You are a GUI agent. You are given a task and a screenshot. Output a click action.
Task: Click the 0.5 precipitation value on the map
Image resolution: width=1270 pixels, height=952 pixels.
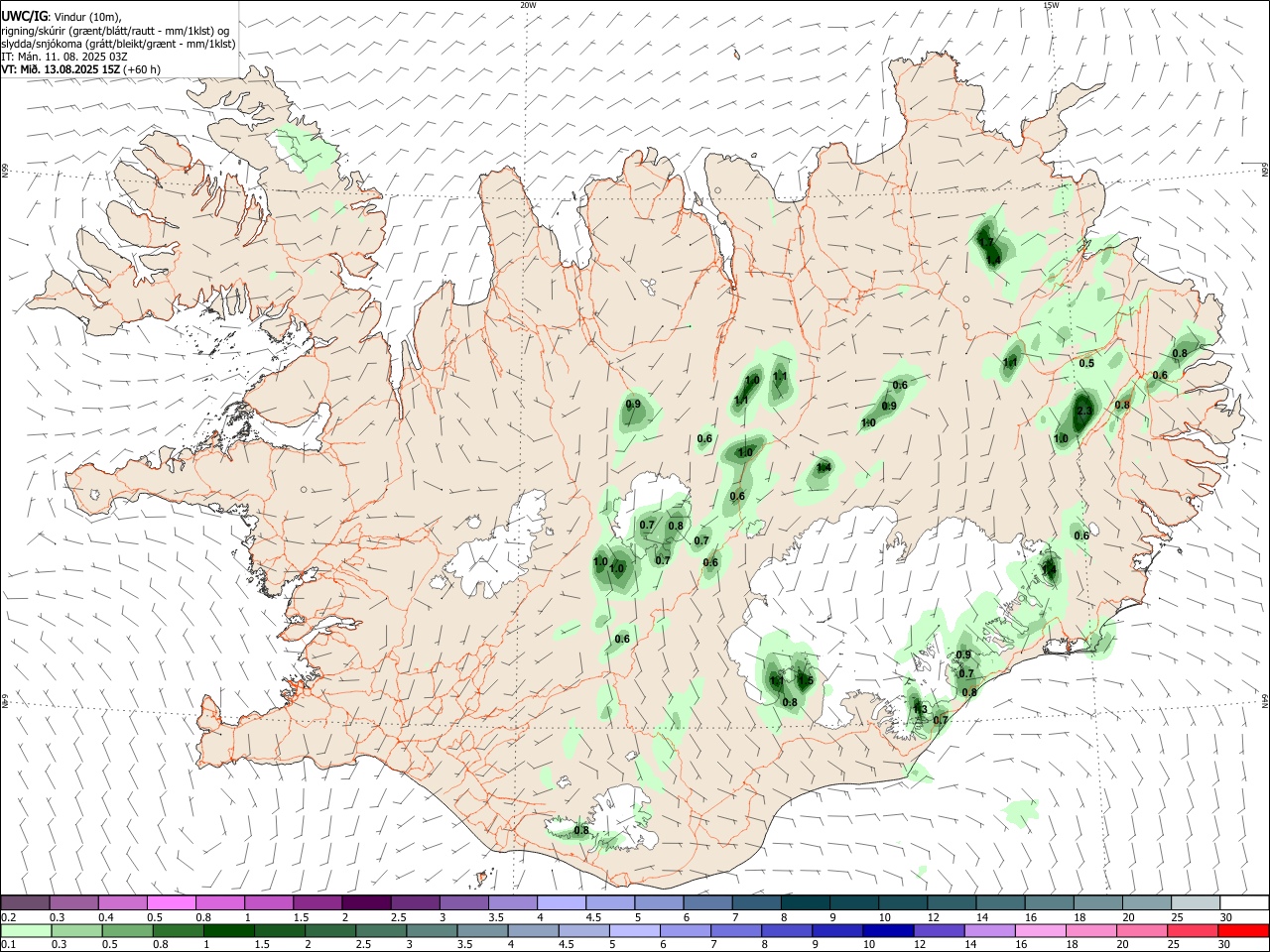[x=1086, y=363]
